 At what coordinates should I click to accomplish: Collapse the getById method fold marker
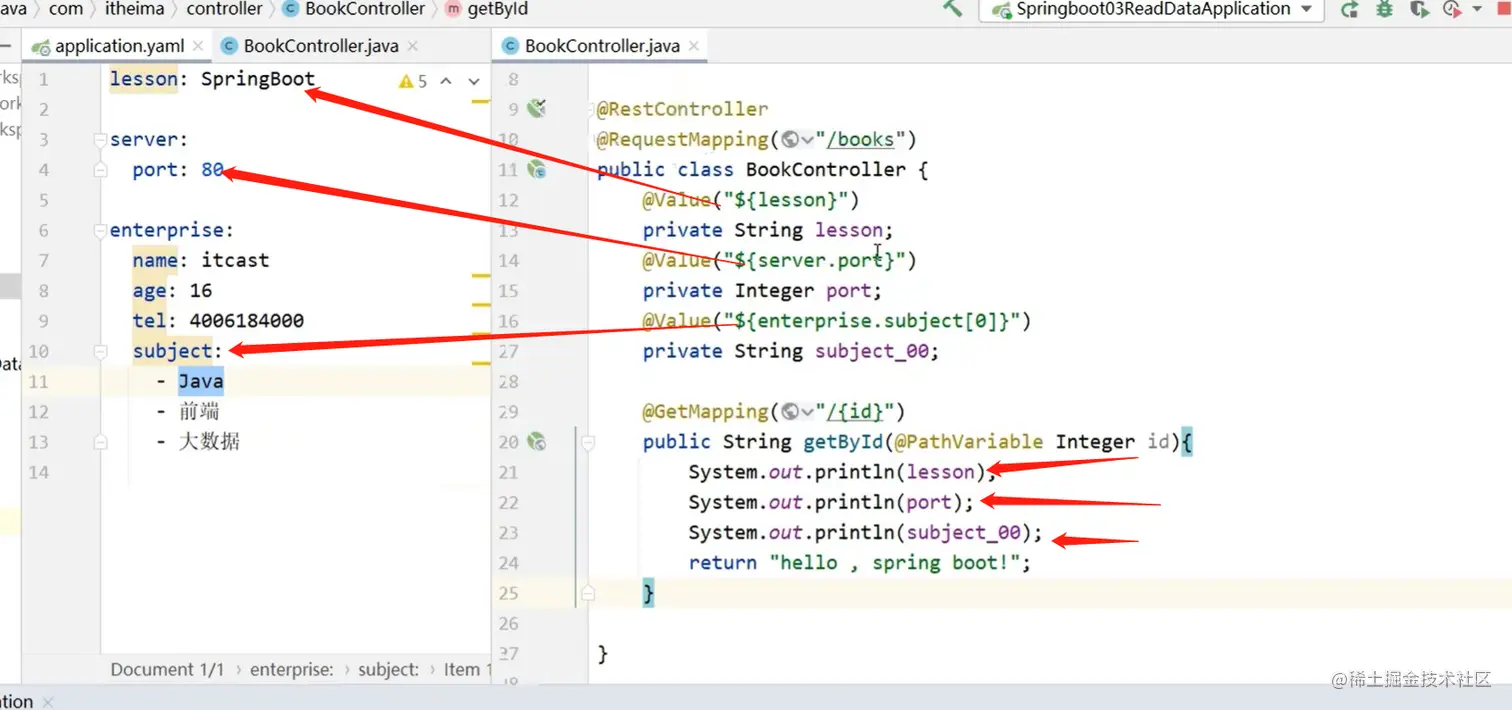click(x=588, y=441)
